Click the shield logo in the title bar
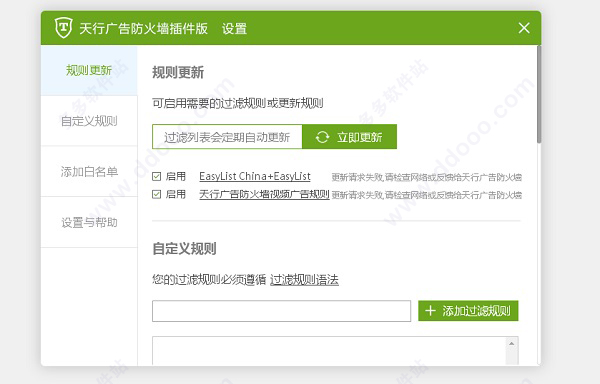Viewport: 600px width, 384px height. point(64,28)
